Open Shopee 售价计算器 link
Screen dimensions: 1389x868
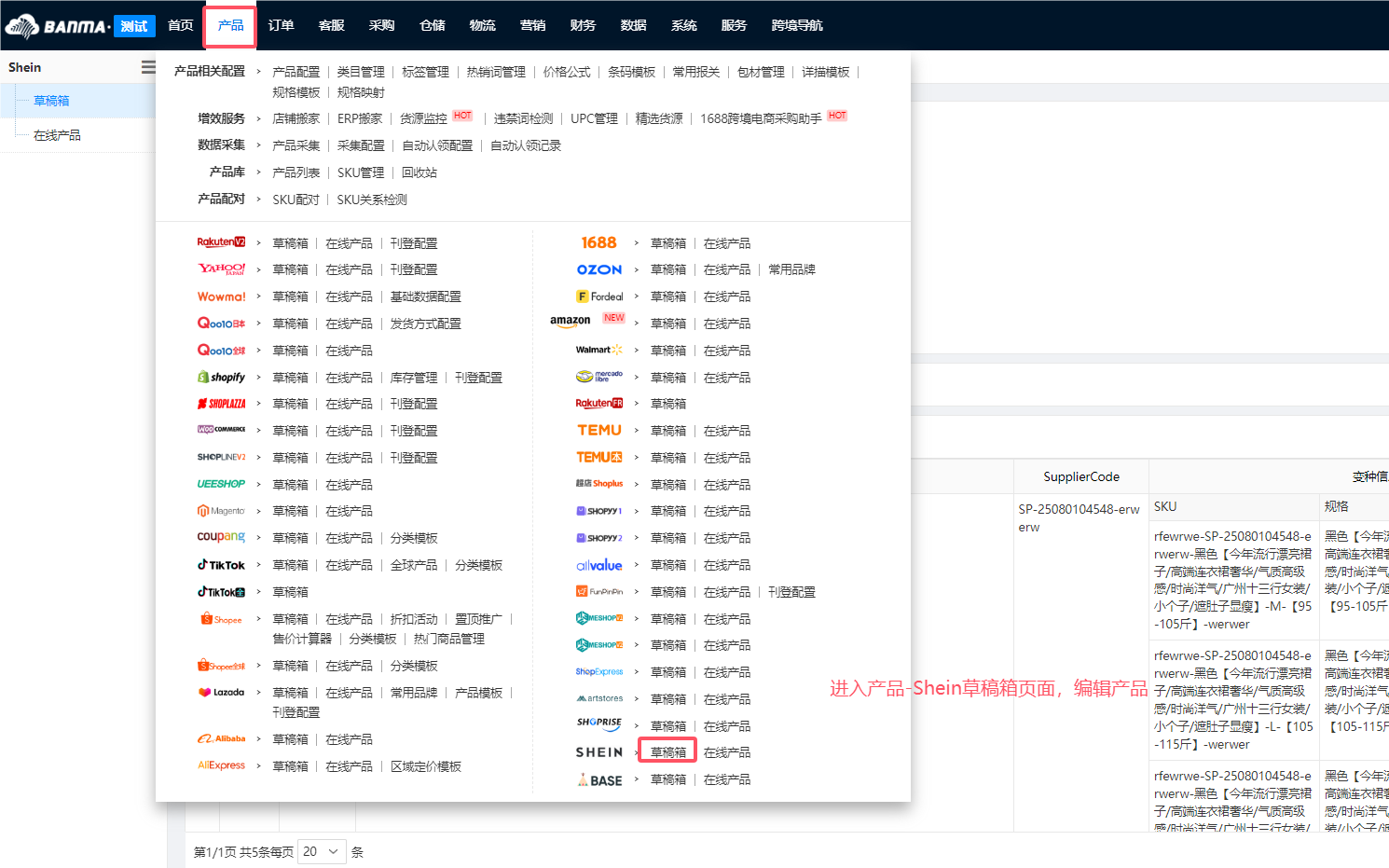(x=302, y=639)
